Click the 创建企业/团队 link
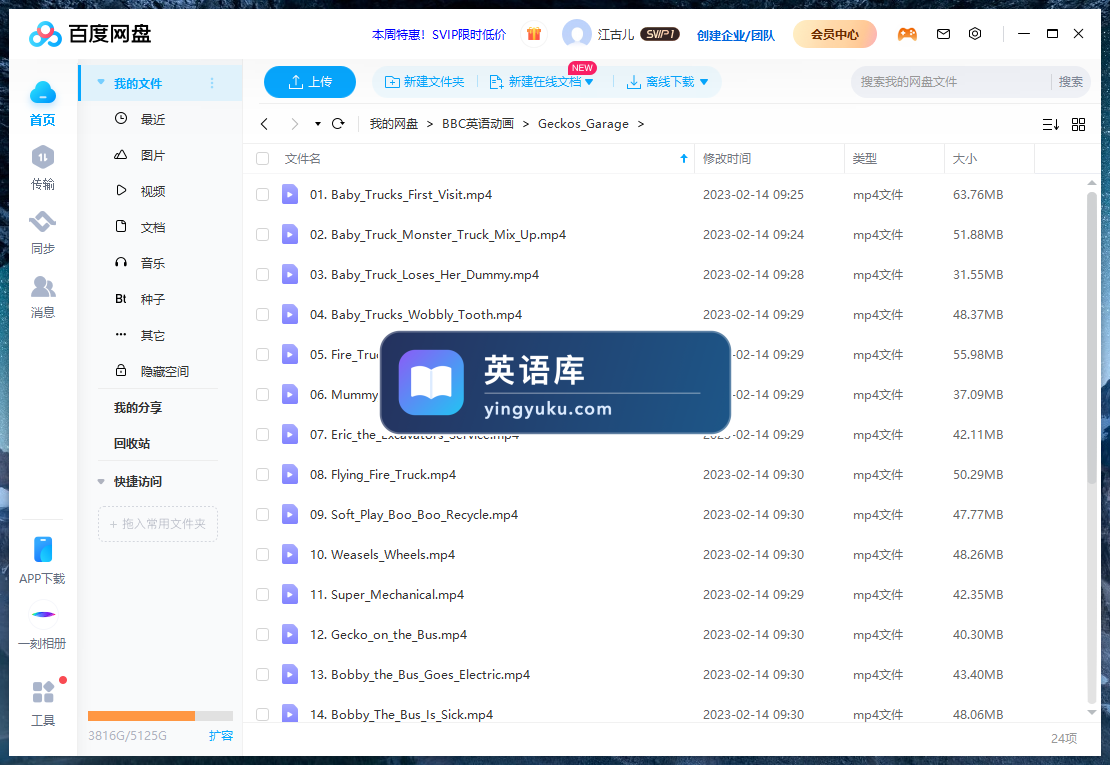 [x=736, y=35]
